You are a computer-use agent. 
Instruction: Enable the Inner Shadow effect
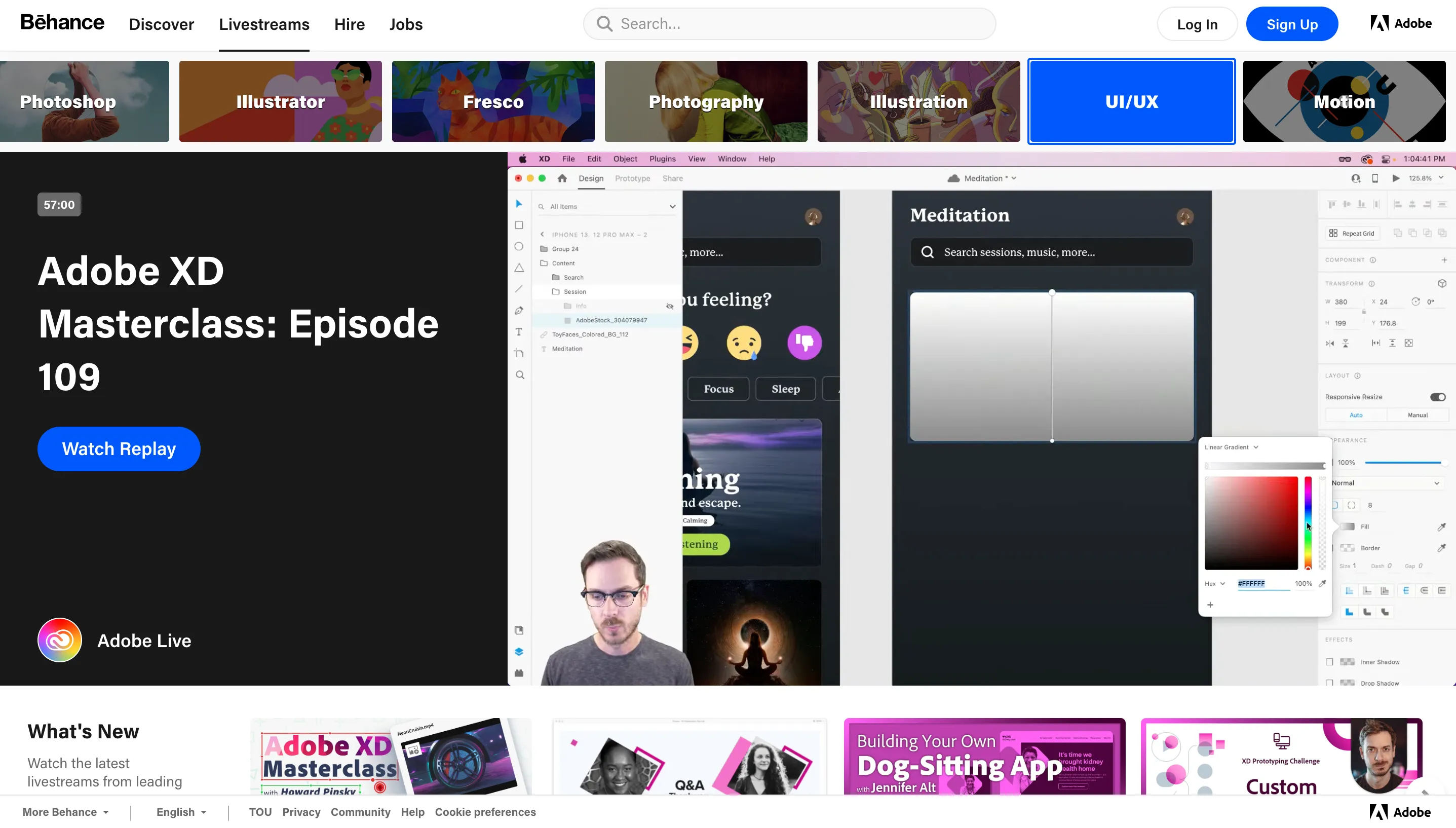point(1329,662)
